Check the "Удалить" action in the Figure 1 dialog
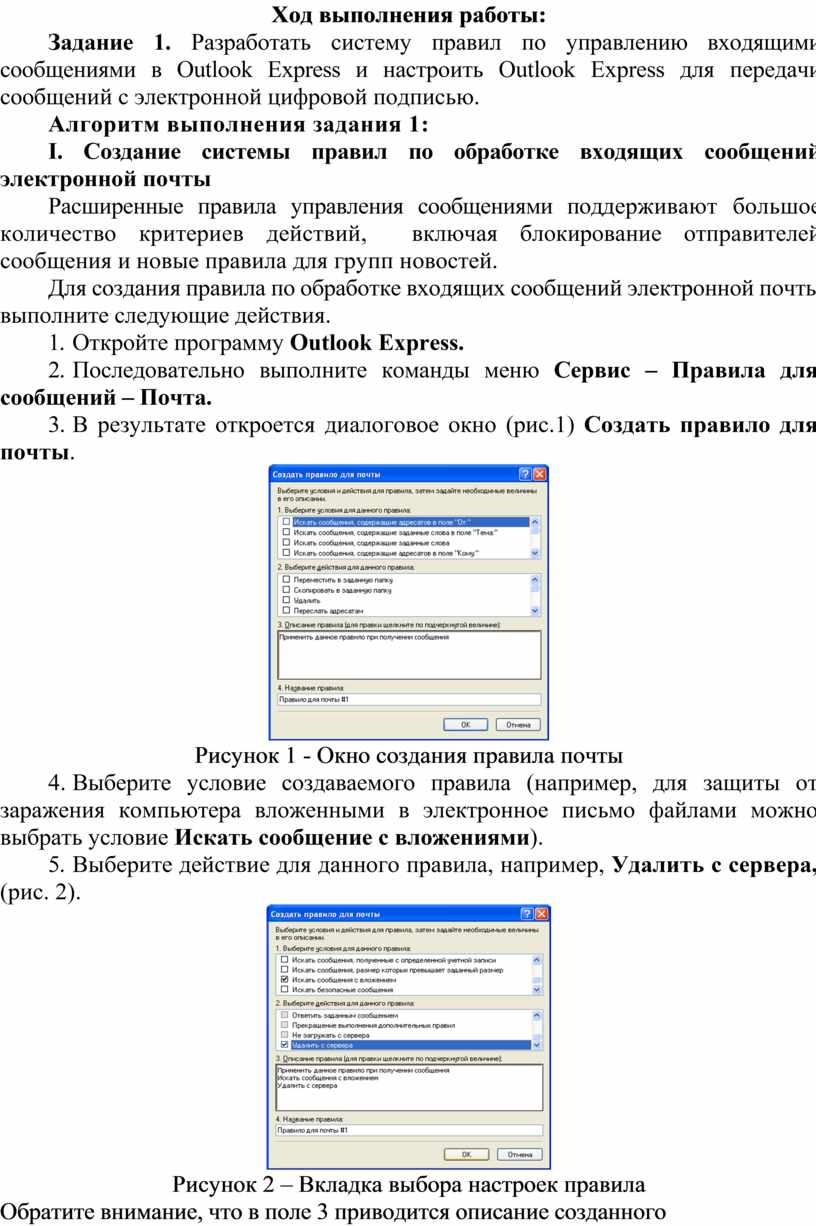Screen dimensions: 816x1226 click(287, 600)
